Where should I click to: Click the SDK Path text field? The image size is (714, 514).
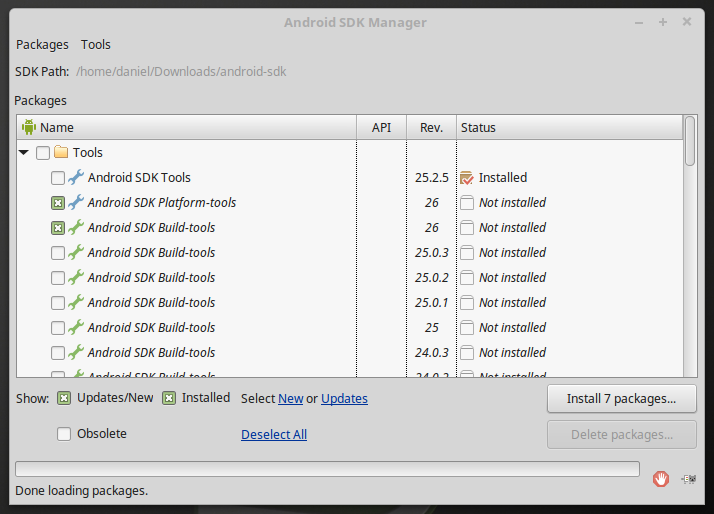pyautogui.click(x=181, y=71)
